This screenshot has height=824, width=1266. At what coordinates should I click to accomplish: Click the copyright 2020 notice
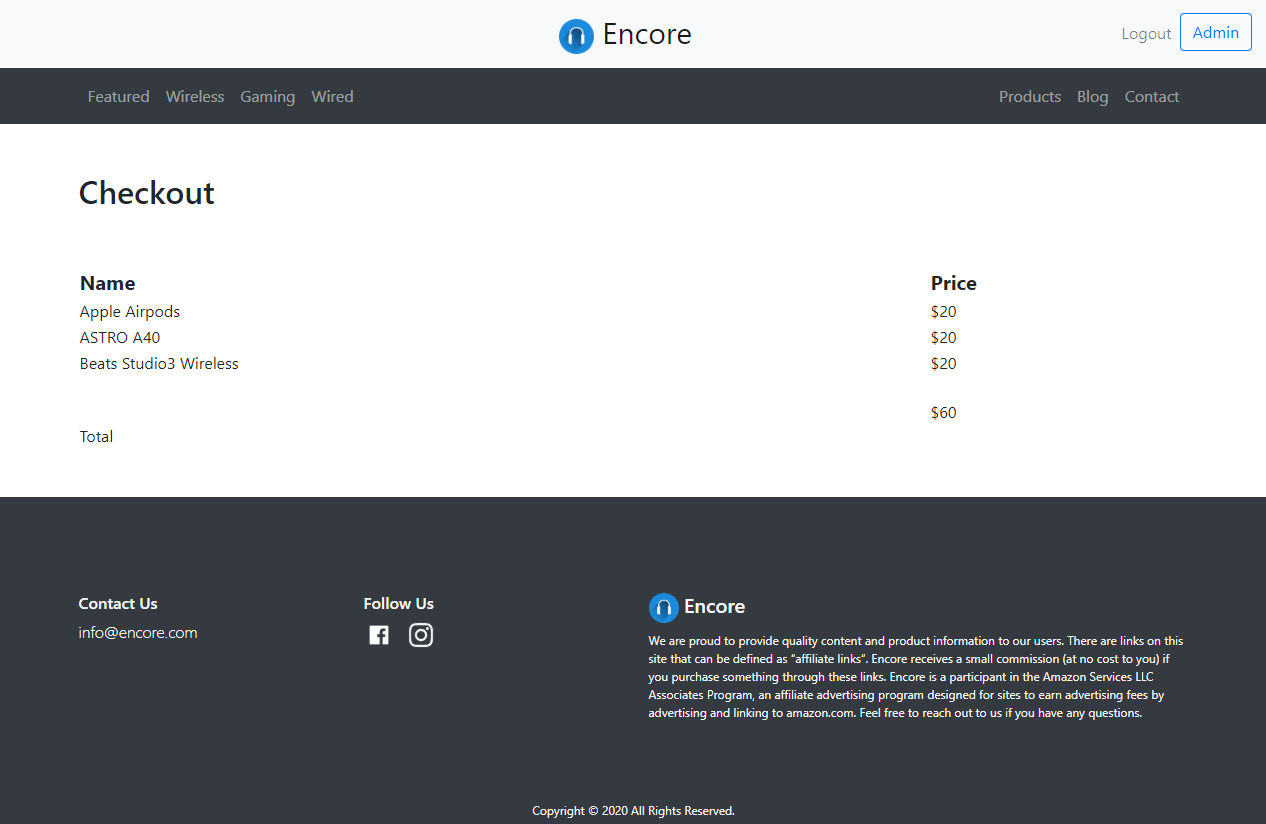coord(633,811)
